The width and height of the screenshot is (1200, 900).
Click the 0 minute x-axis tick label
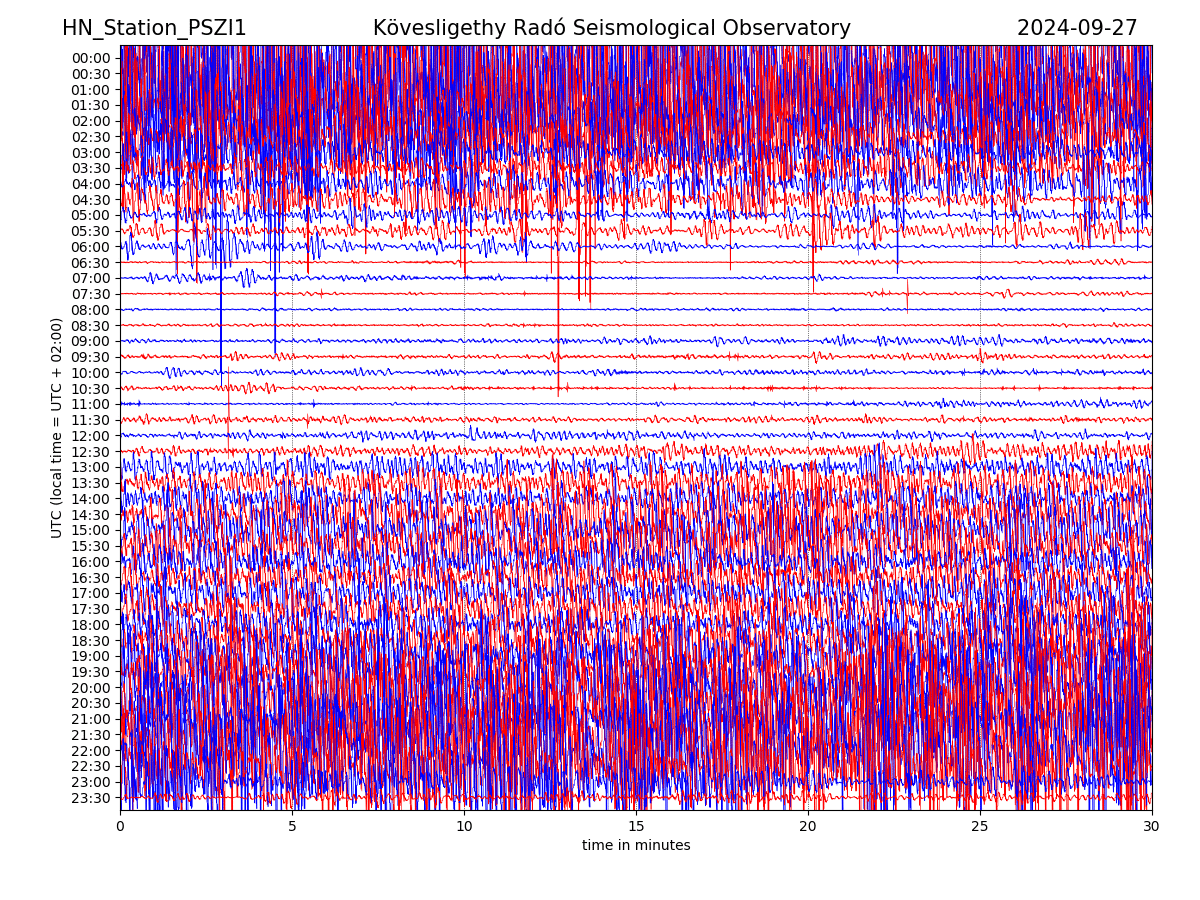click(x=120, y=827)
